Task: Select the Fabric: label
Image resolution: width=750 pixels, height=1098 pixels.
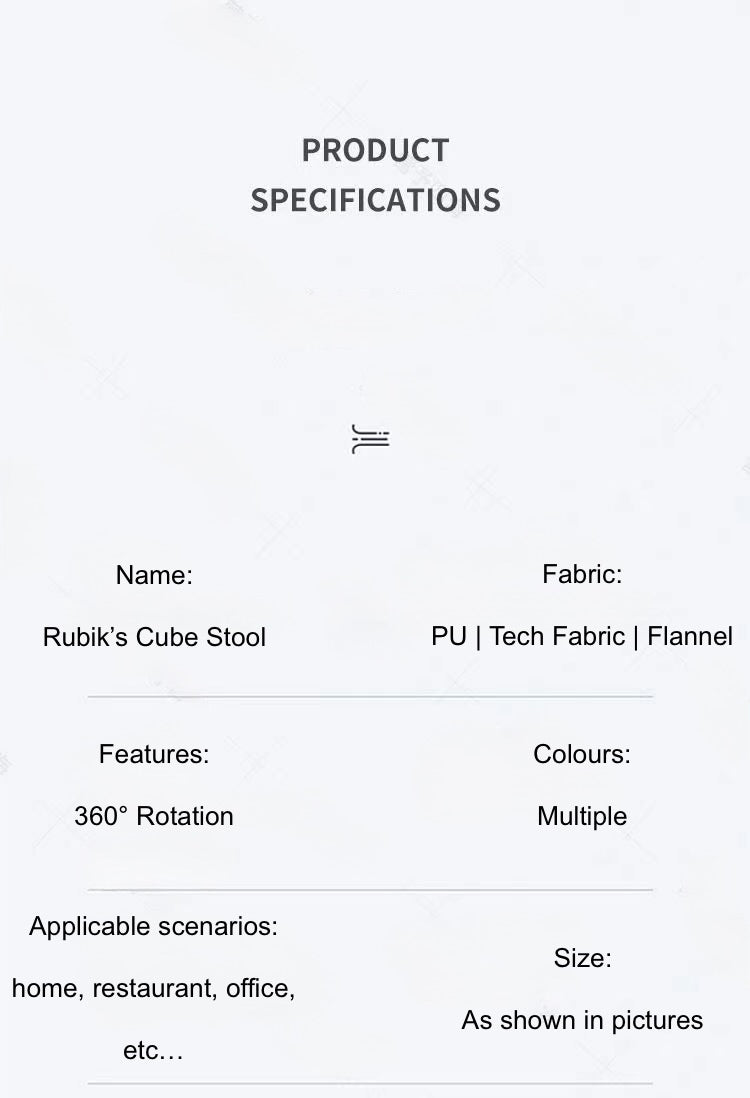Action: (582, 574)
